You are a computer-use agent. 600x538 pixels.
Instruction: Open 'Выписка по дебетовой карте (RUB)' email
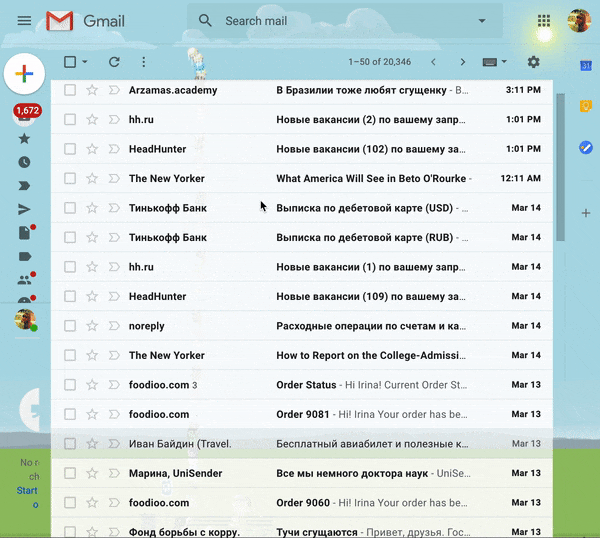point(302,237)
